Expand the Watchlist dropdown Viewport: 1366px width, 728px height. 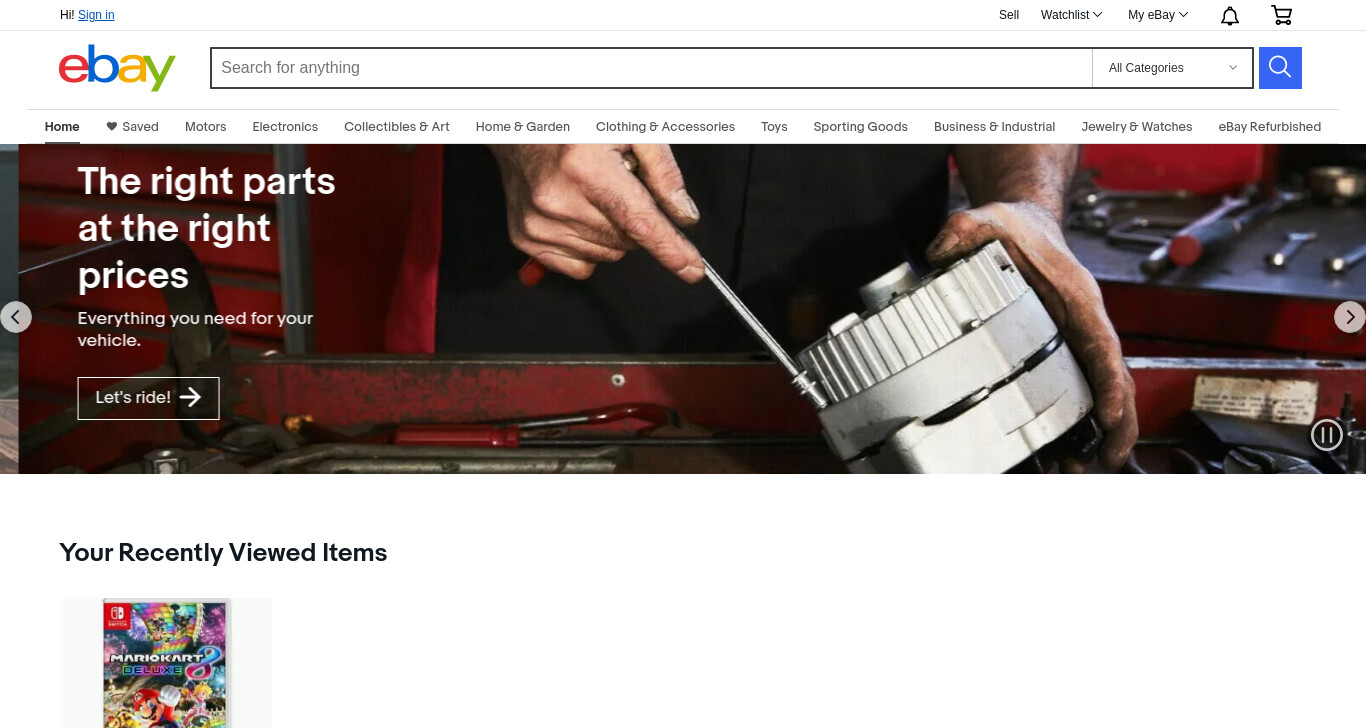pos(1071,15)
